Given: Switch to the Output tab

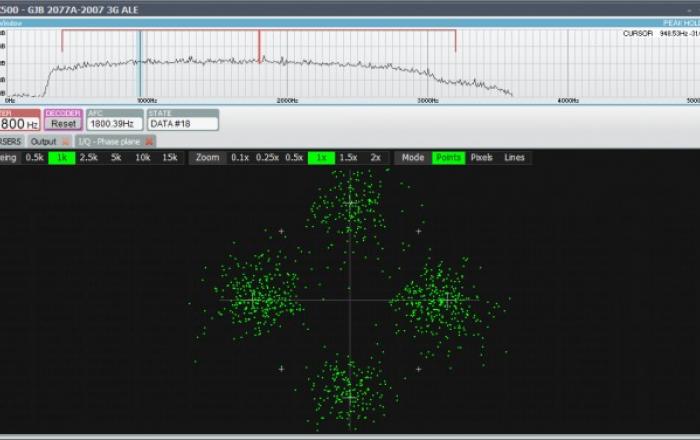Looking at the screenshot, I should click(x=43, y=141).
